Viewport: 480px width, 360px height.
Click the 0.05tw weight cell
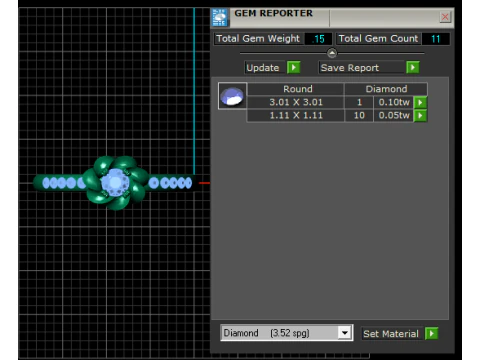tap(394, 115)
